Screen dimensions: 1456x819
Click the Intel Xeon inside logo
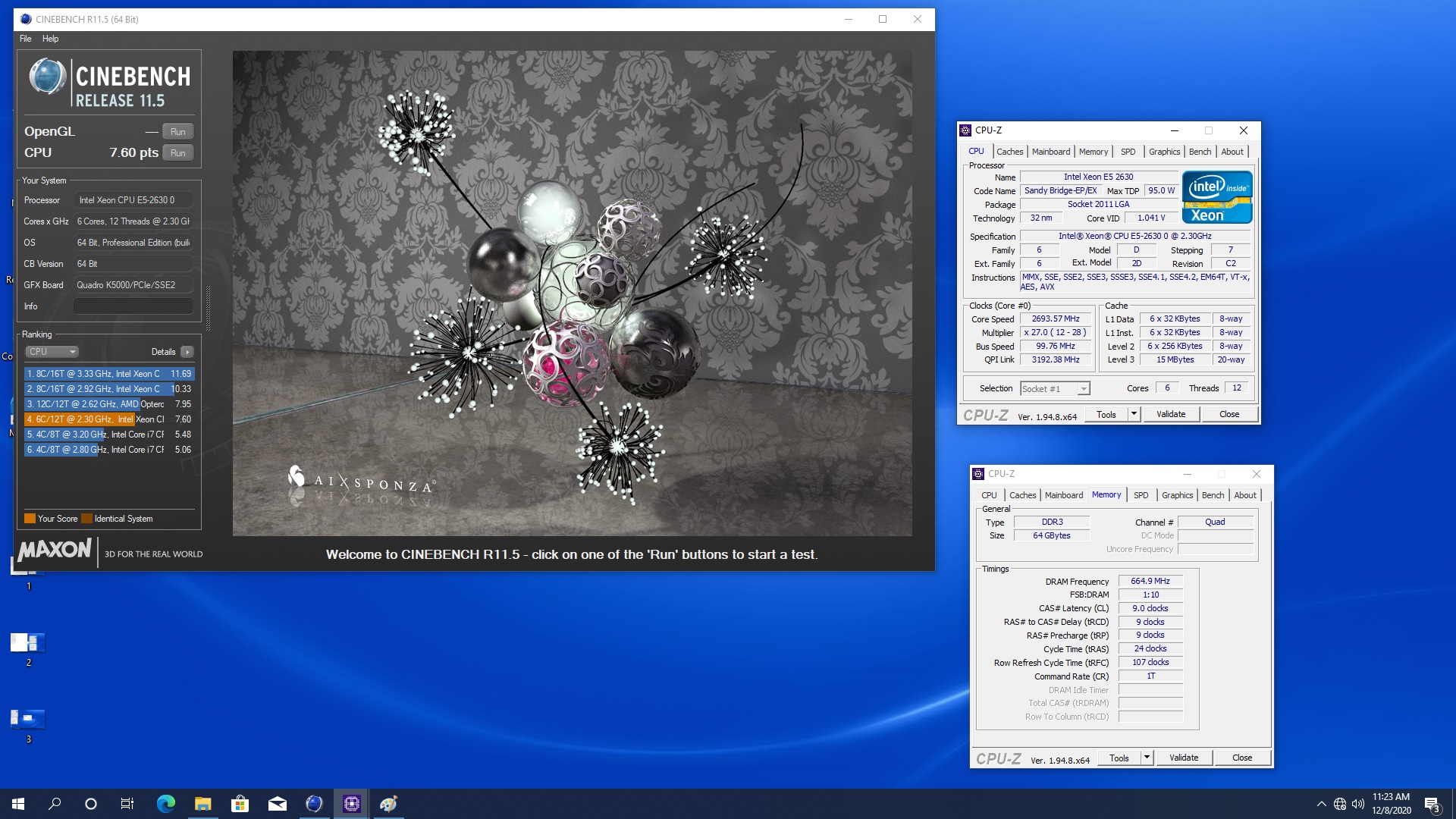click(1216, 197)
